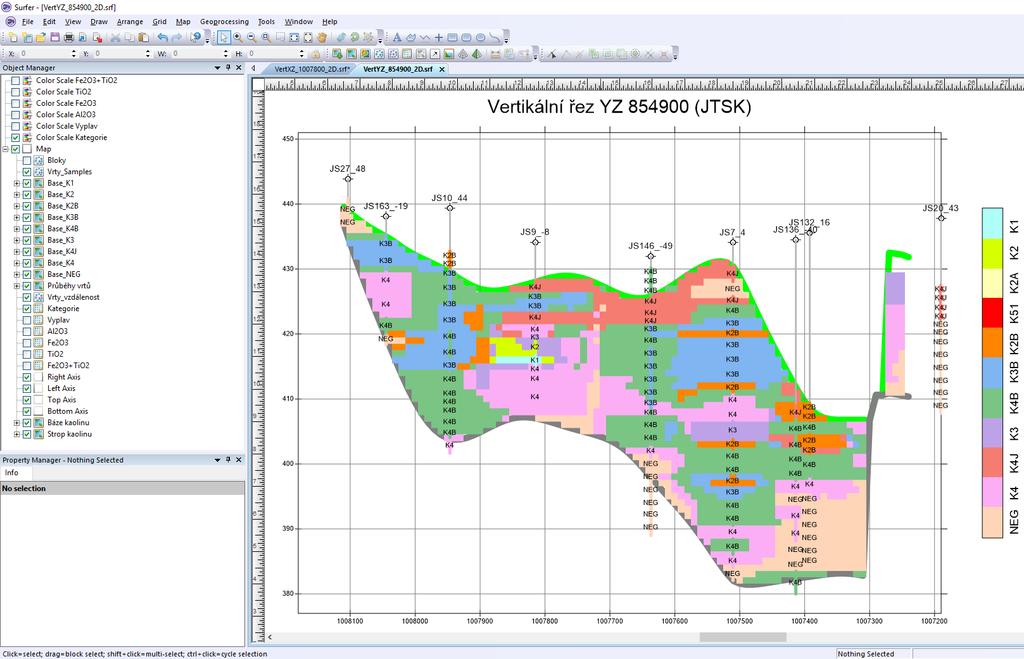1024x659 pixels.
Task: Open the Object Manager panel options dropdown
Action: (217, 67)
